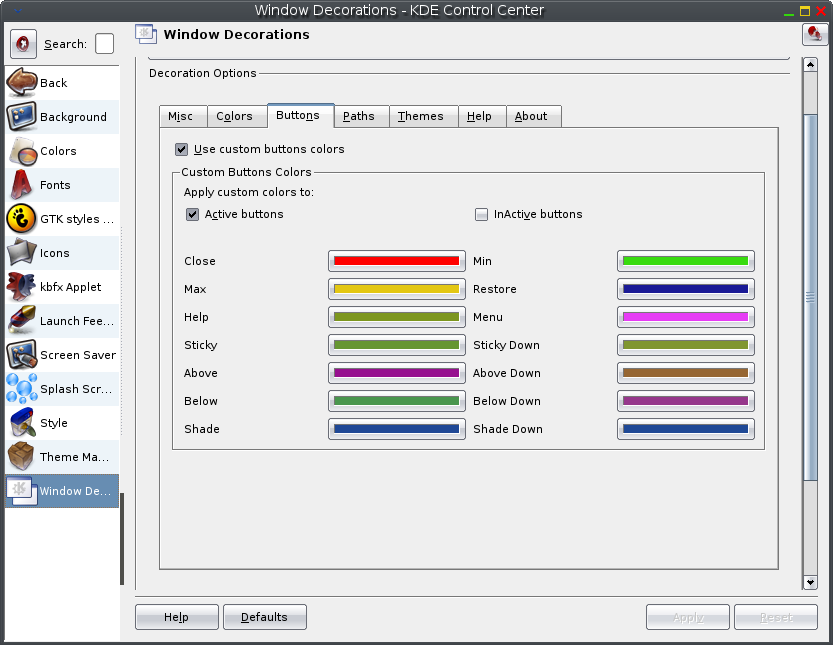This screenshot has width=833, height=645.
Task: Click the clear search icon button
Action: click(23, 44)
